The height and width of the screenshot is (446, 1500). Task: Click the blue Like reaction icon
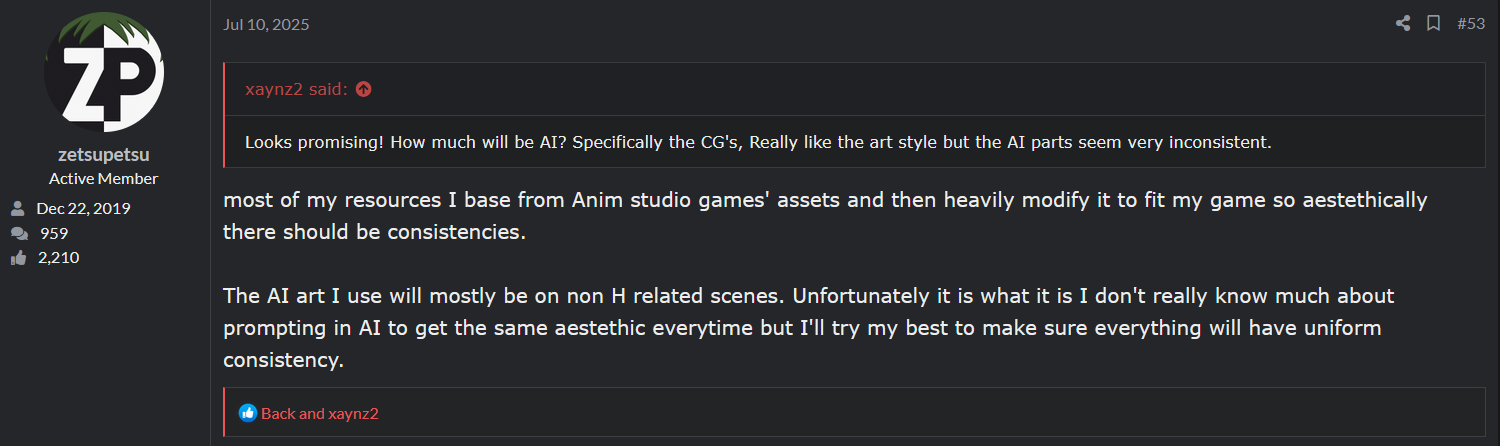pyautogui.click(x=248, y=413)
